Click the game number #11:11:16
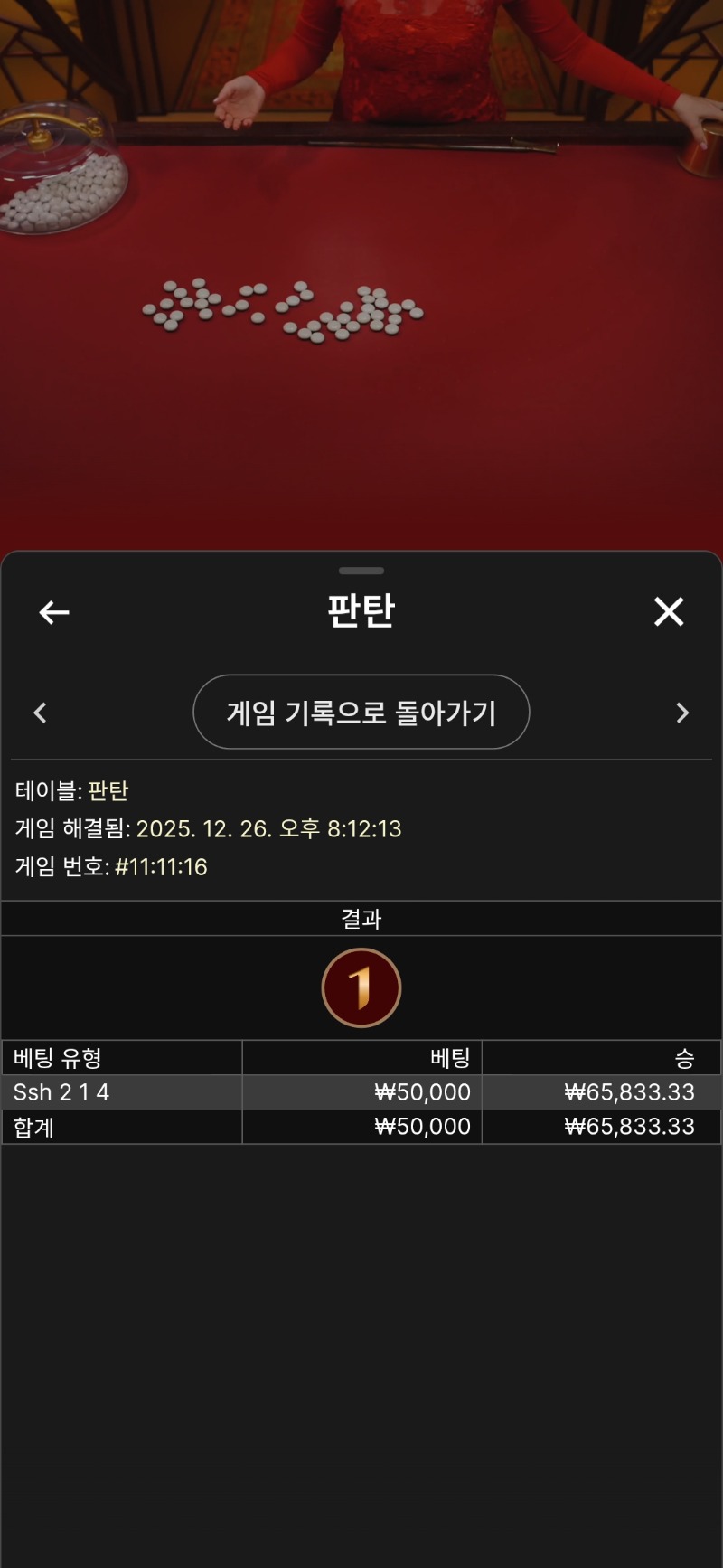Viewport: 723px width, 1568px height. point(161,866)
